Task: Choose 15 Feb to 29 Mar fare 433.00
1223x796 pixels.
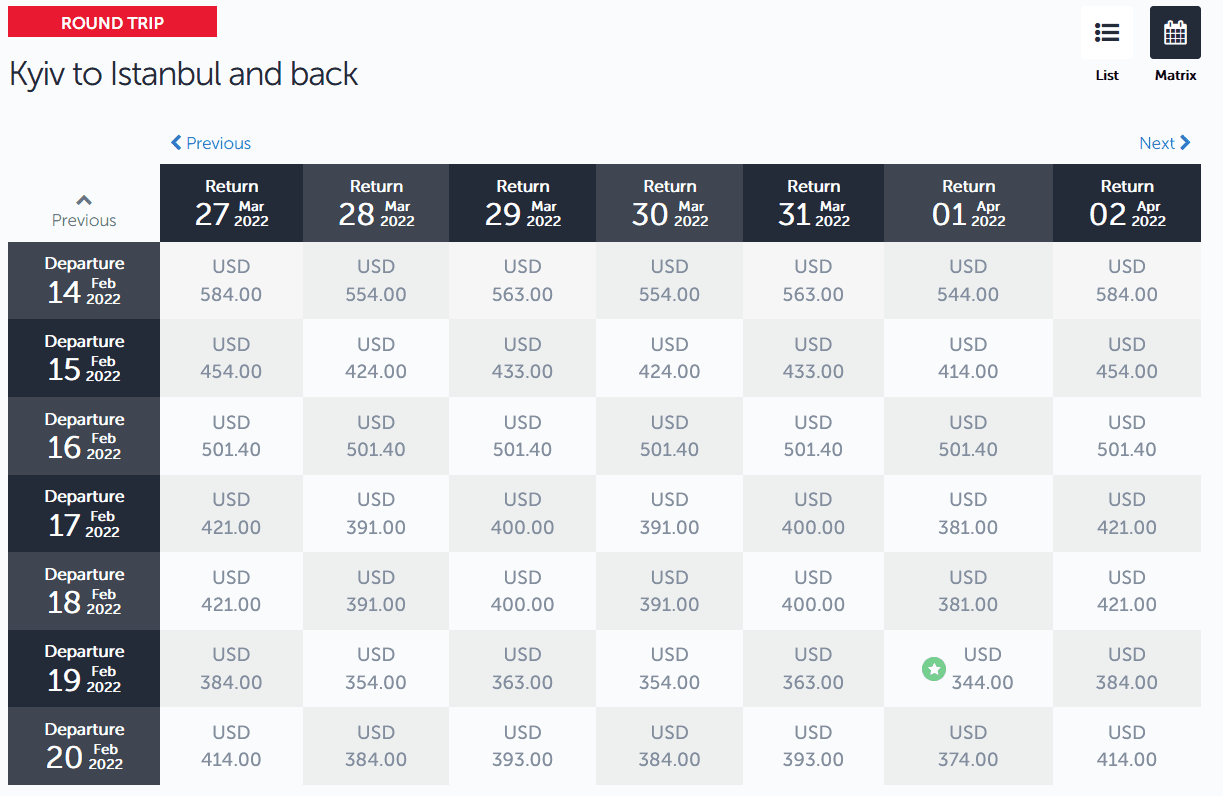Action: click(x=522, y=358)
